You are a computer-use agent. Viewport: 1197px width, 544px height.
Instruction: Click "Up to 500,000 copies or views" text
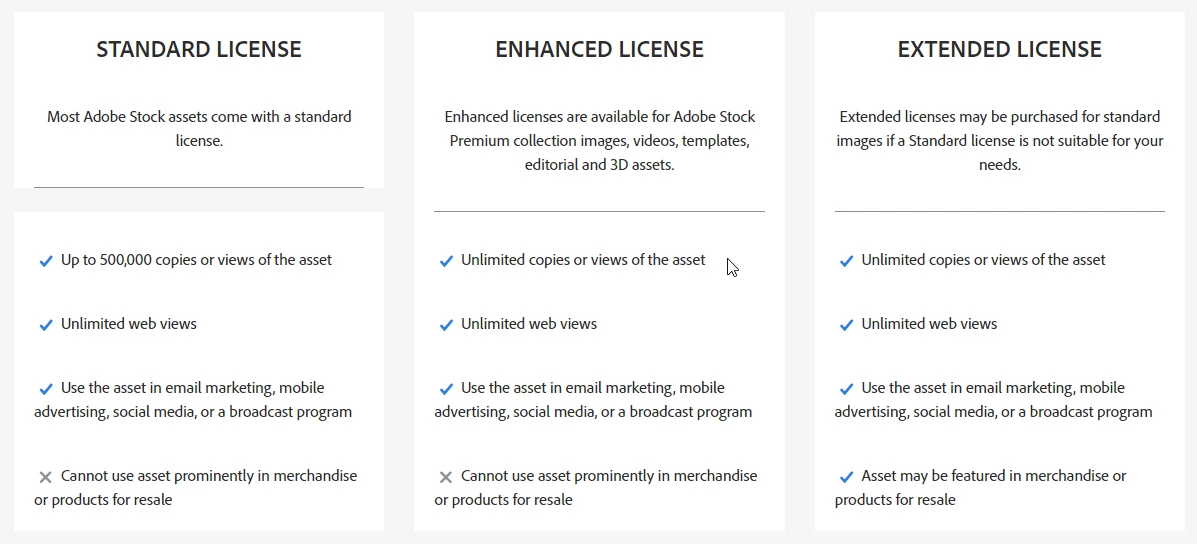pyautogui.click(x=196, y=260)
